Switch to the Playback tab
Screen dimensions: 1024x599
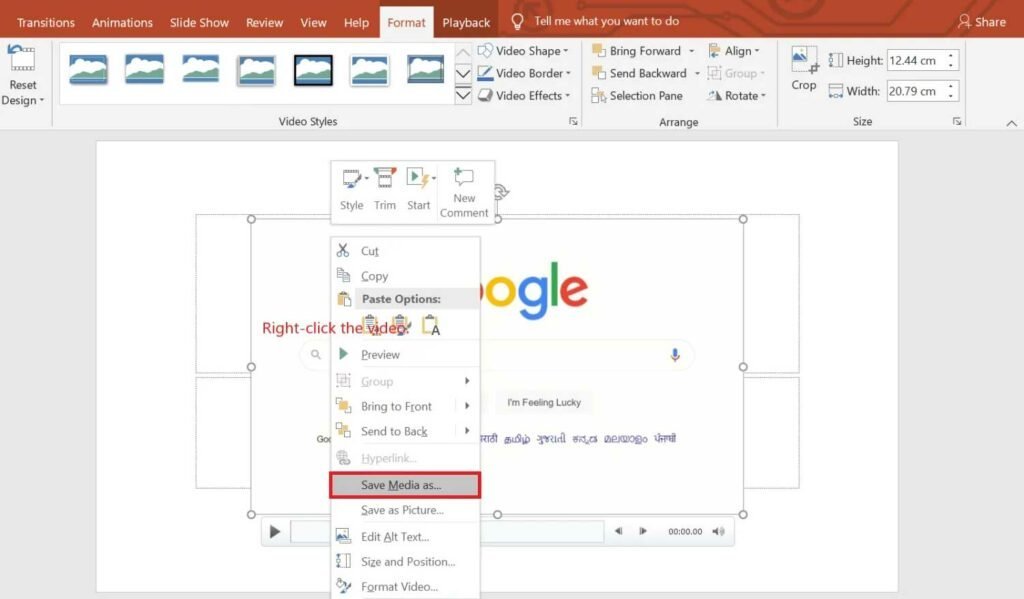[466, 22]
